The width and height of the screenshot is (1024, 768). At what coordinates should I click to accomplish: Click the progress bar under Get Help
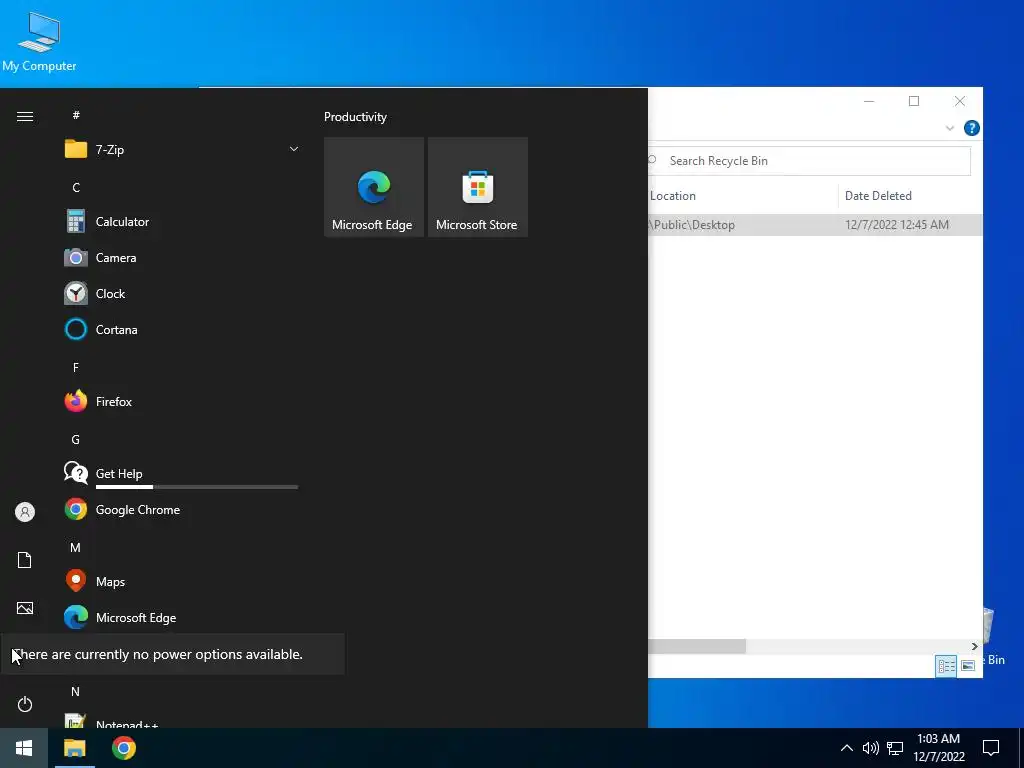197,487
